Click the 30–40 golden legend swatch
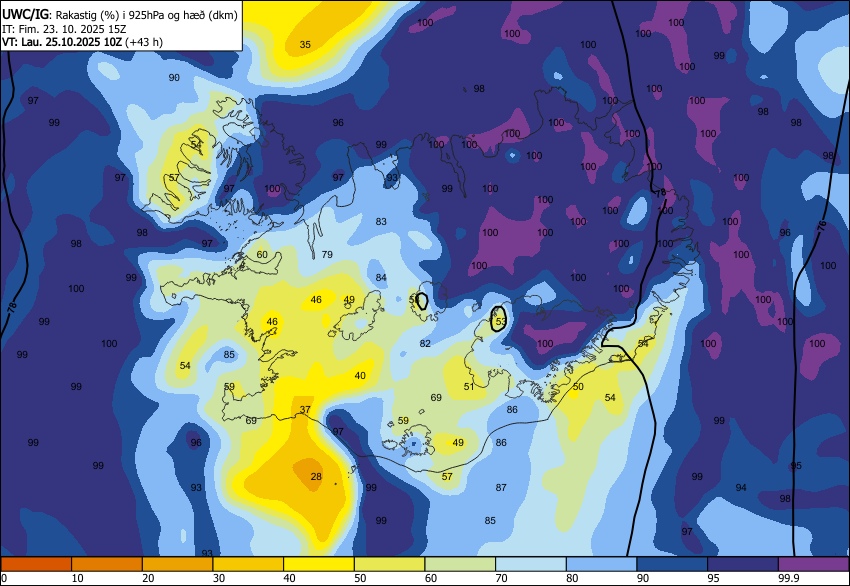Viewport: 850px width, 586px height. coord(248,564)
